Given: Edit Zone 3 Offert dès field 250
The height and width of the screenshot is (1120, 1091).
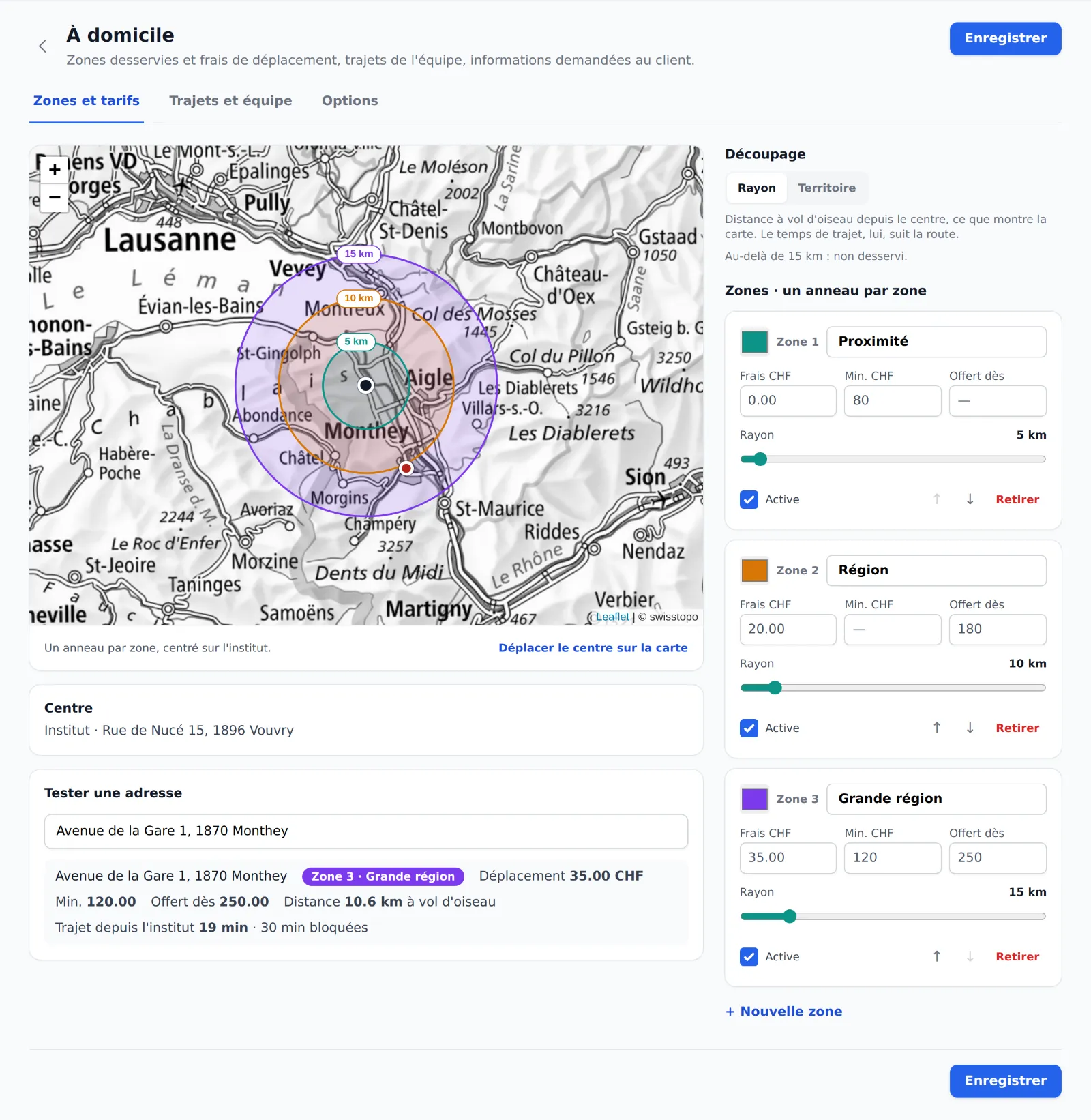Looking at the screenshot, I should pyautogui.click(x=998, y=857).
